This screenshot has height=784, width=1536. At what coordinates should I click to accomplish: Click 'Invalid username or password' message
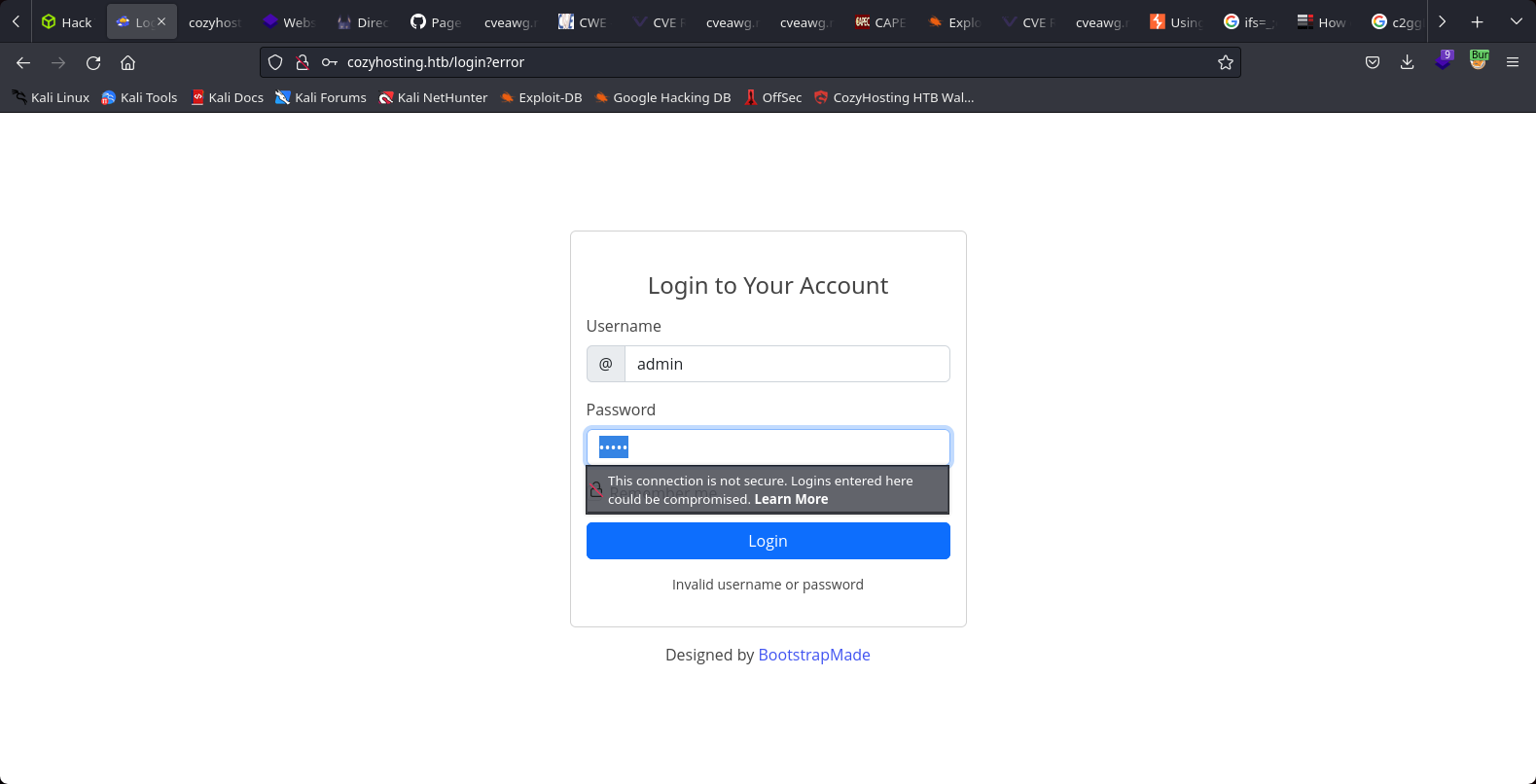click(768, 585)
